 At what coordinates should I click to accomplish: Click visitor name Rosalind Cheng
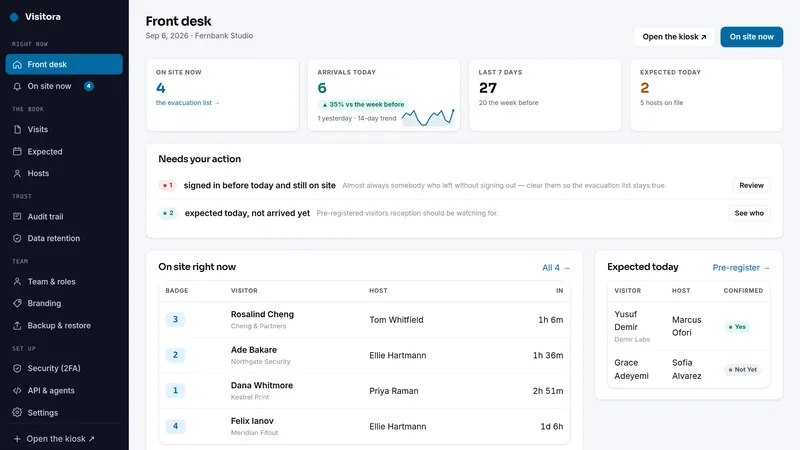(x=262, y=314)
